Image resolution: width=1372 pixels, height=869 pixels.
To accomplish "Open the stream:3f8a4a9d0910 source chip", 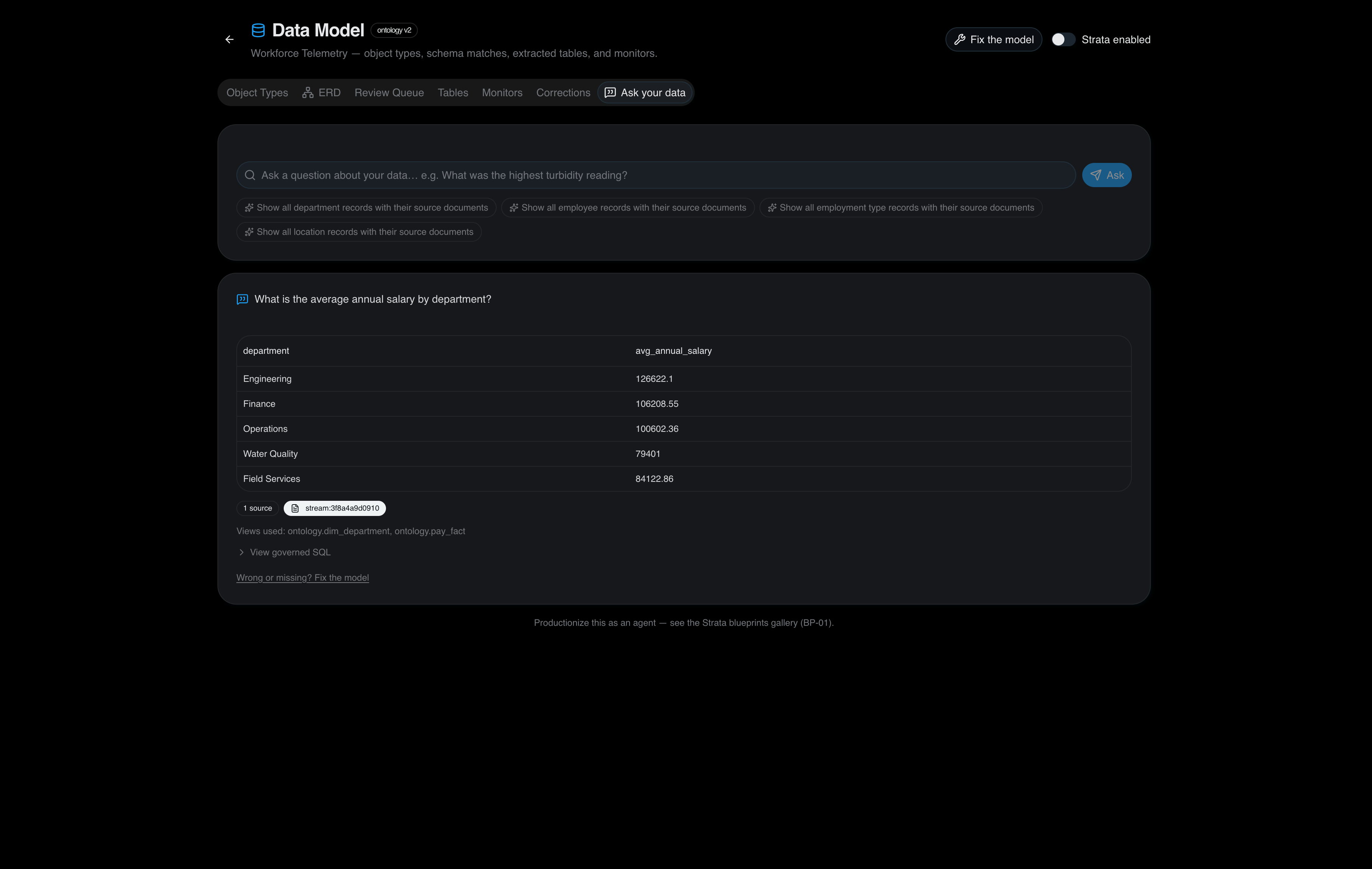I will pos(335,508).
